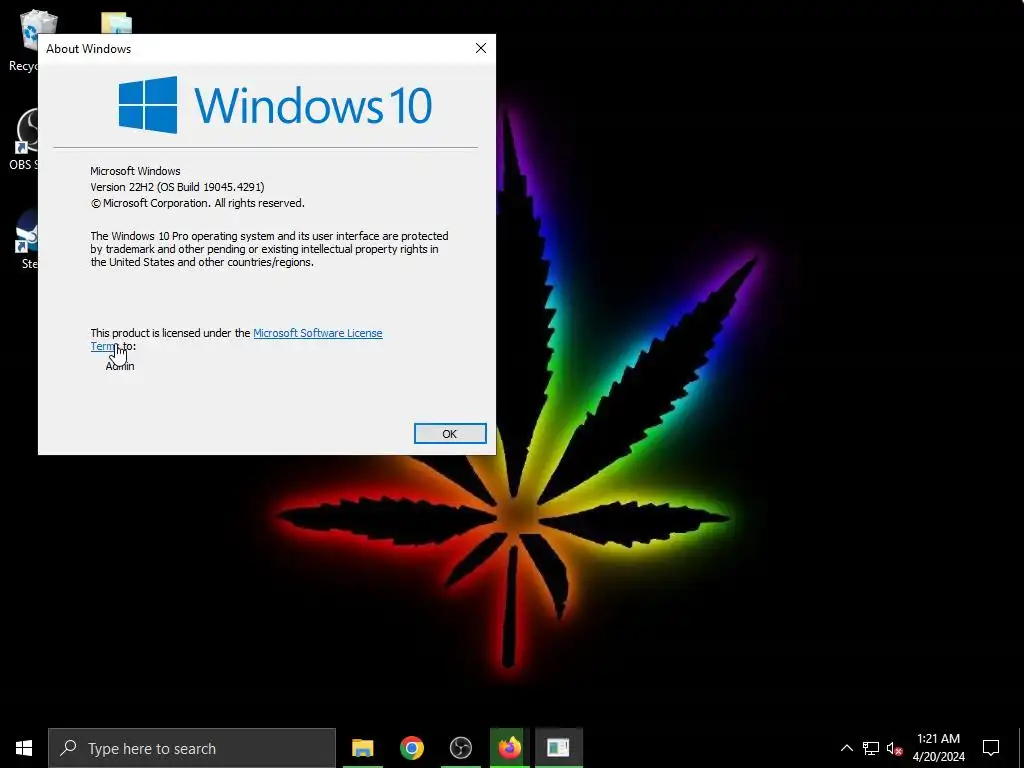Open the Microsoft Software License Terms link

[x=317, y=333]
